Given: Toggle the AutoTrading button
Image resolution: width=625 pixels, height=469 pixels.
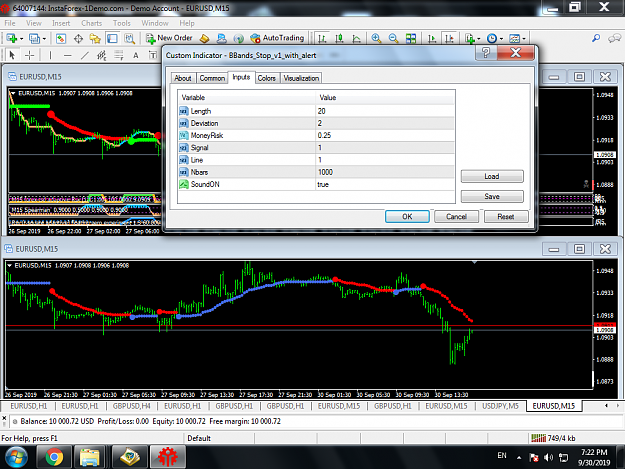Looking at the screenshot, I should tap(277, 38).
